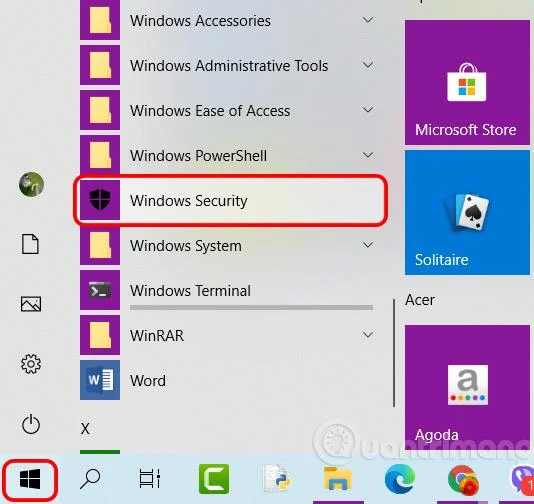
Task: Click the Start menu app list scrollbar
Action: pos(394,353)
